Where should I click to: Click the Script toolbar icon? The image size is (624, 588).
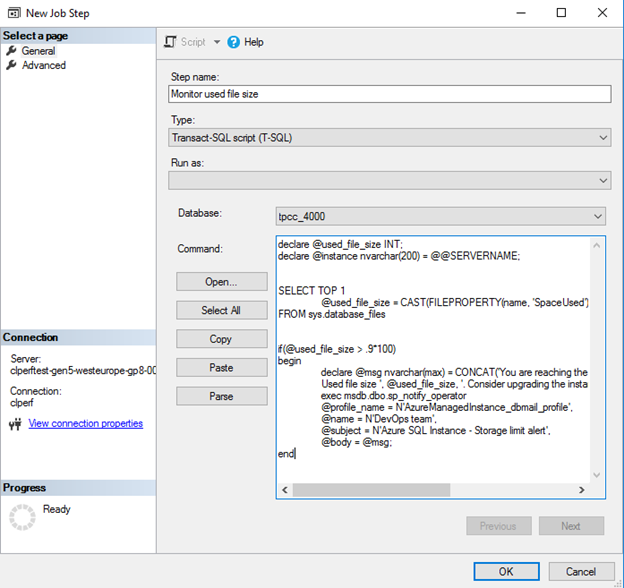point(170,42)
